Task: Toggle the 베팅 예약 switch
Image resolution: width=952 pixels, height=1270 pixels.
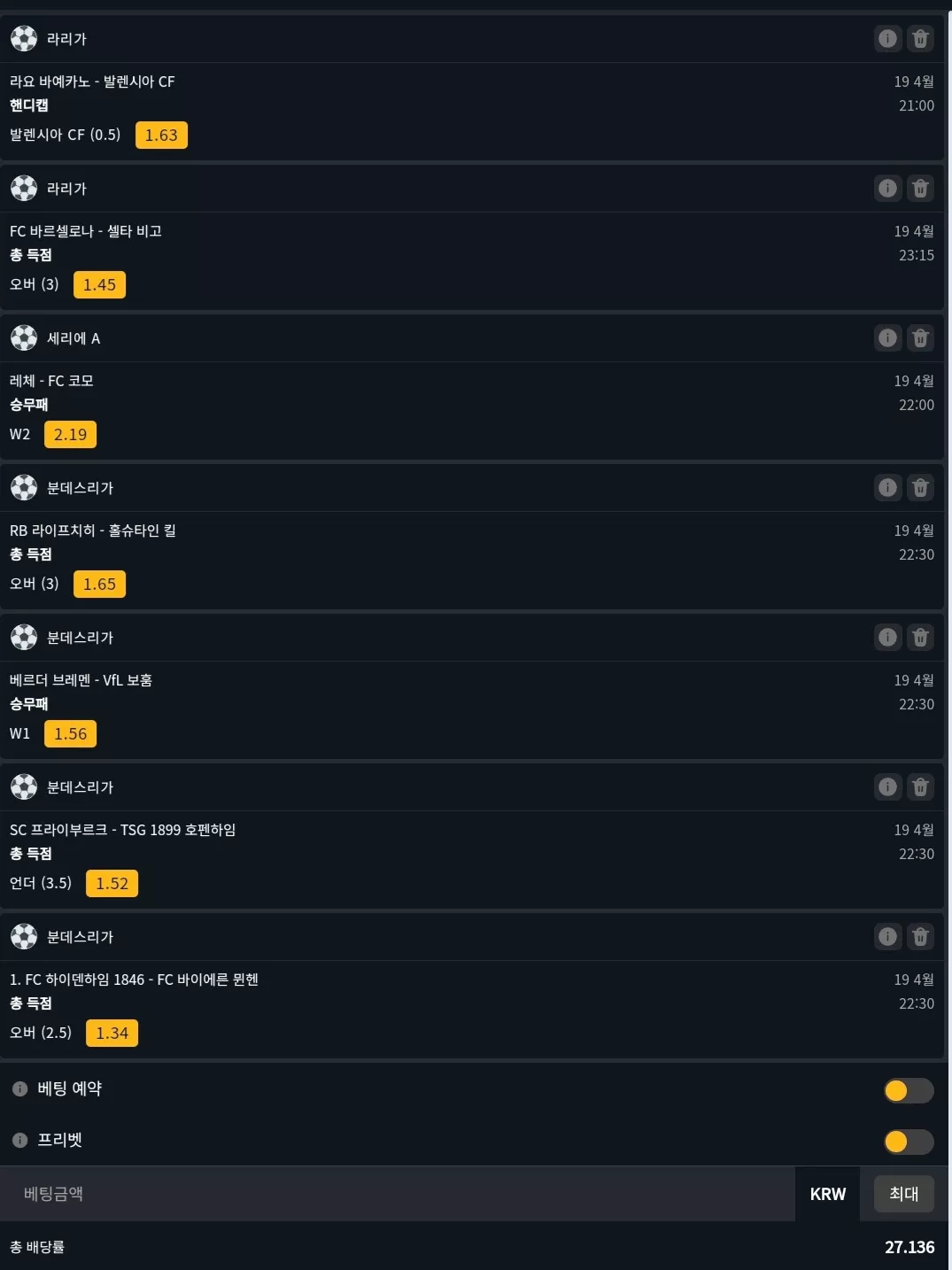Action: pos(909,1090)
